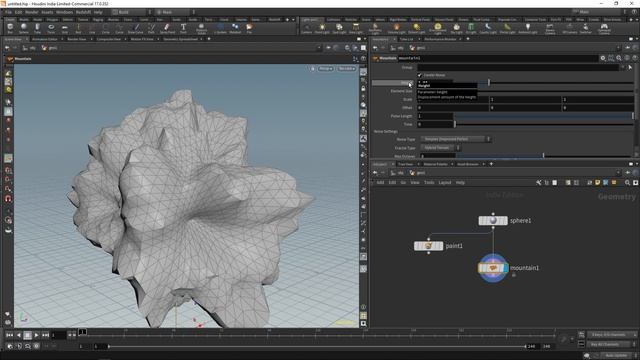This screenshot has height=360, width=640.
Task: Switch to the Render View tab
Action: coord(77,39)
